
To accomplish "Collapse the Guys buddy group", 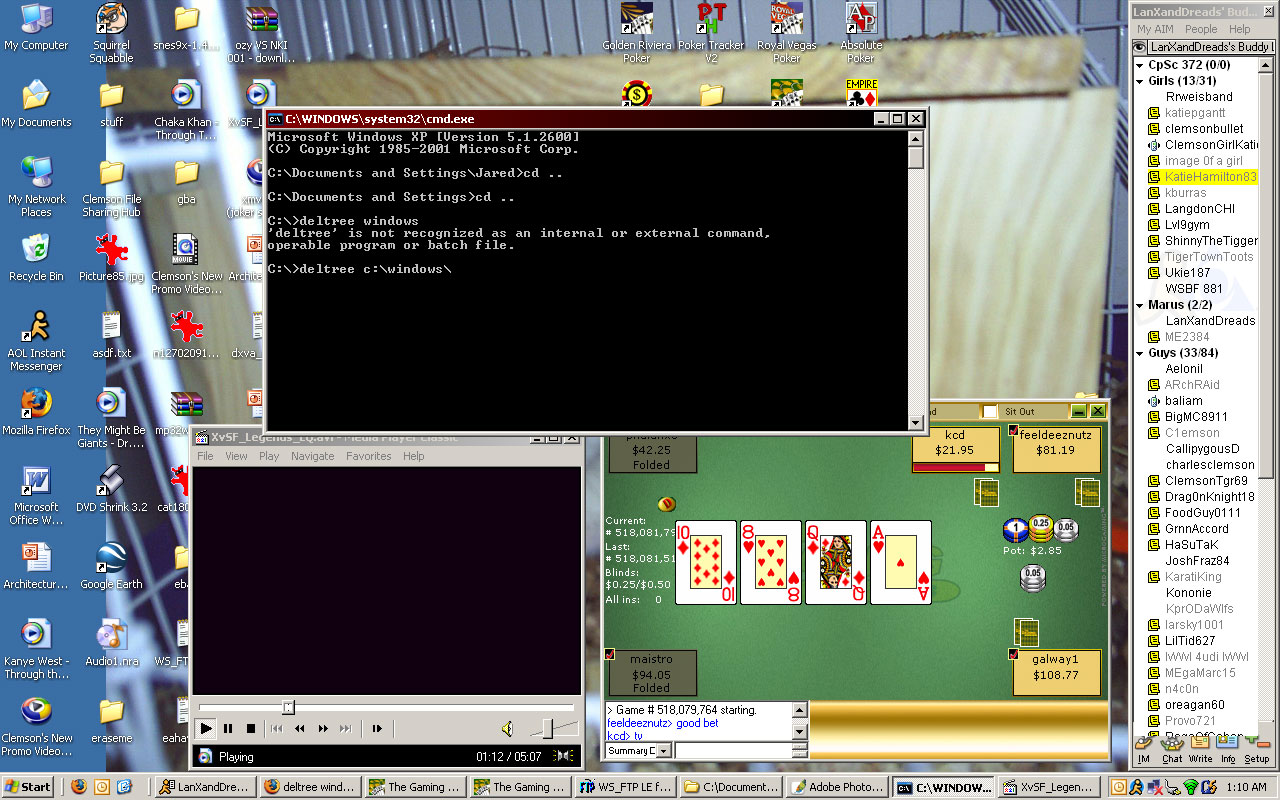I will pyautogui.click(x=1140, y=353).
